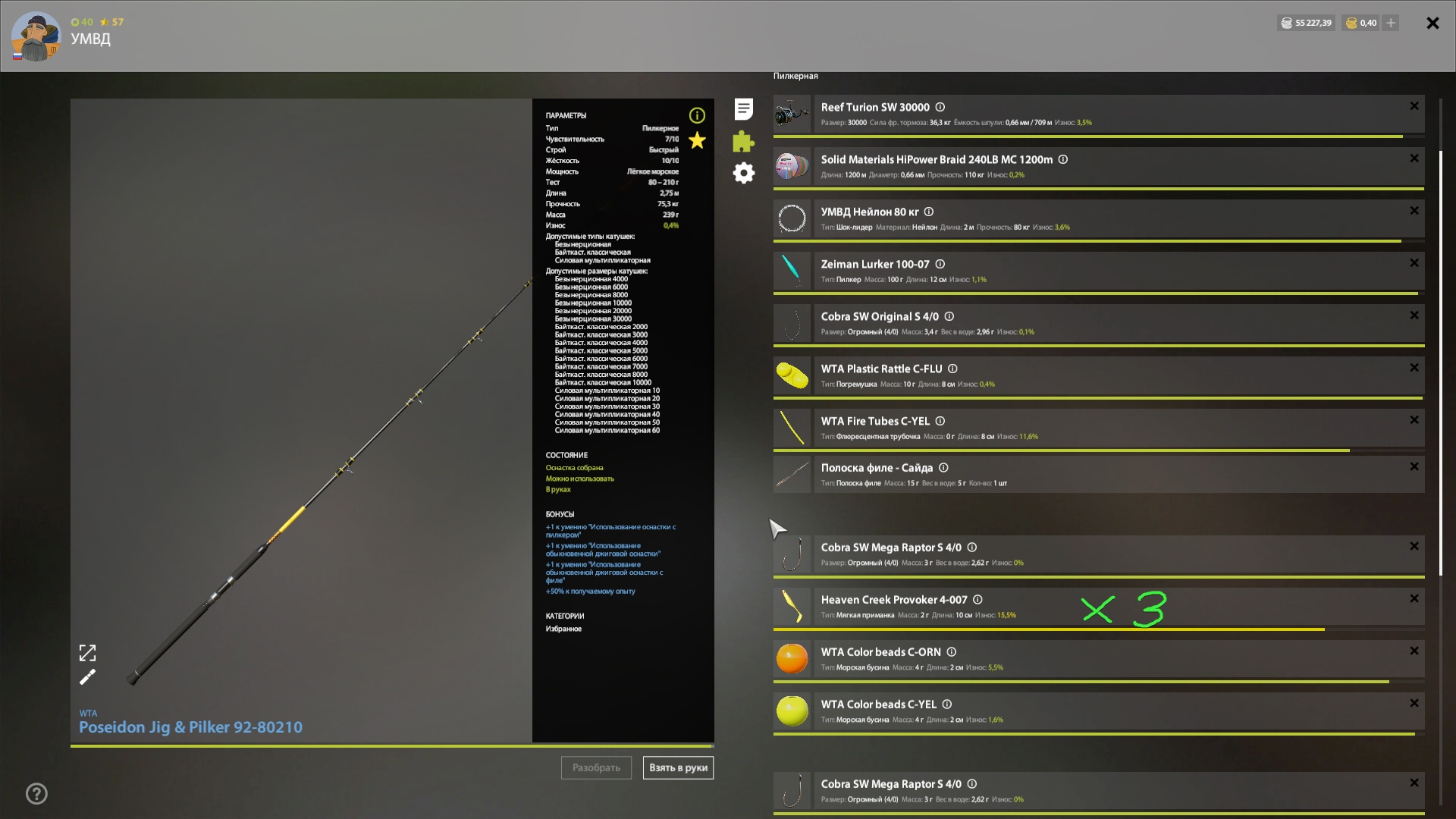Select the orange Color beads thumbnail

[792, 659]
